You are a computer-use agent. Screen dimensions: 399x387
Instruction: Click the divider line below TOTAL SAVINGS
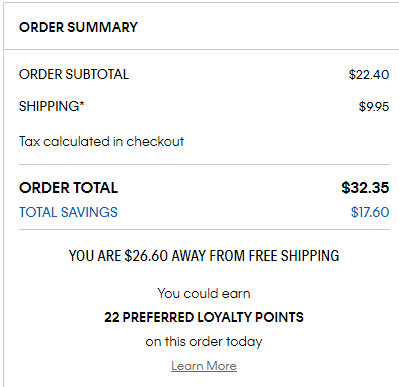point(204,229)
